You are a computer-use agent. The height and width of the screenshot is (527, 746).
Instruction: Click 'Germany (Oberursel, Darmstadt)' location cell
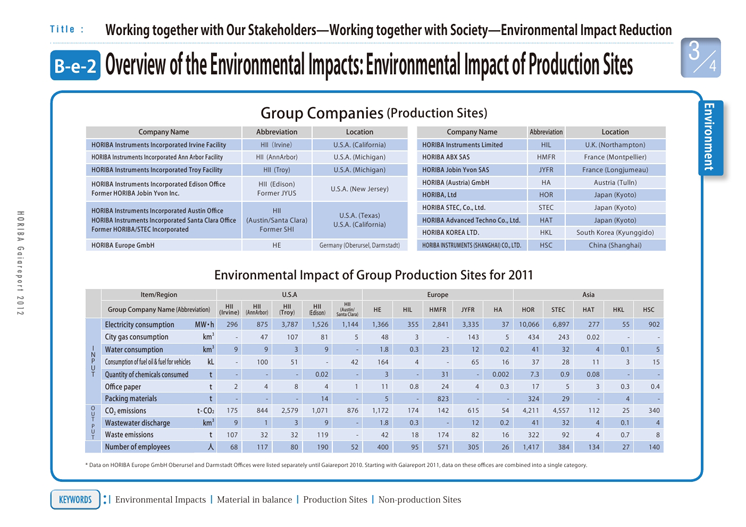tap(360, 245)
